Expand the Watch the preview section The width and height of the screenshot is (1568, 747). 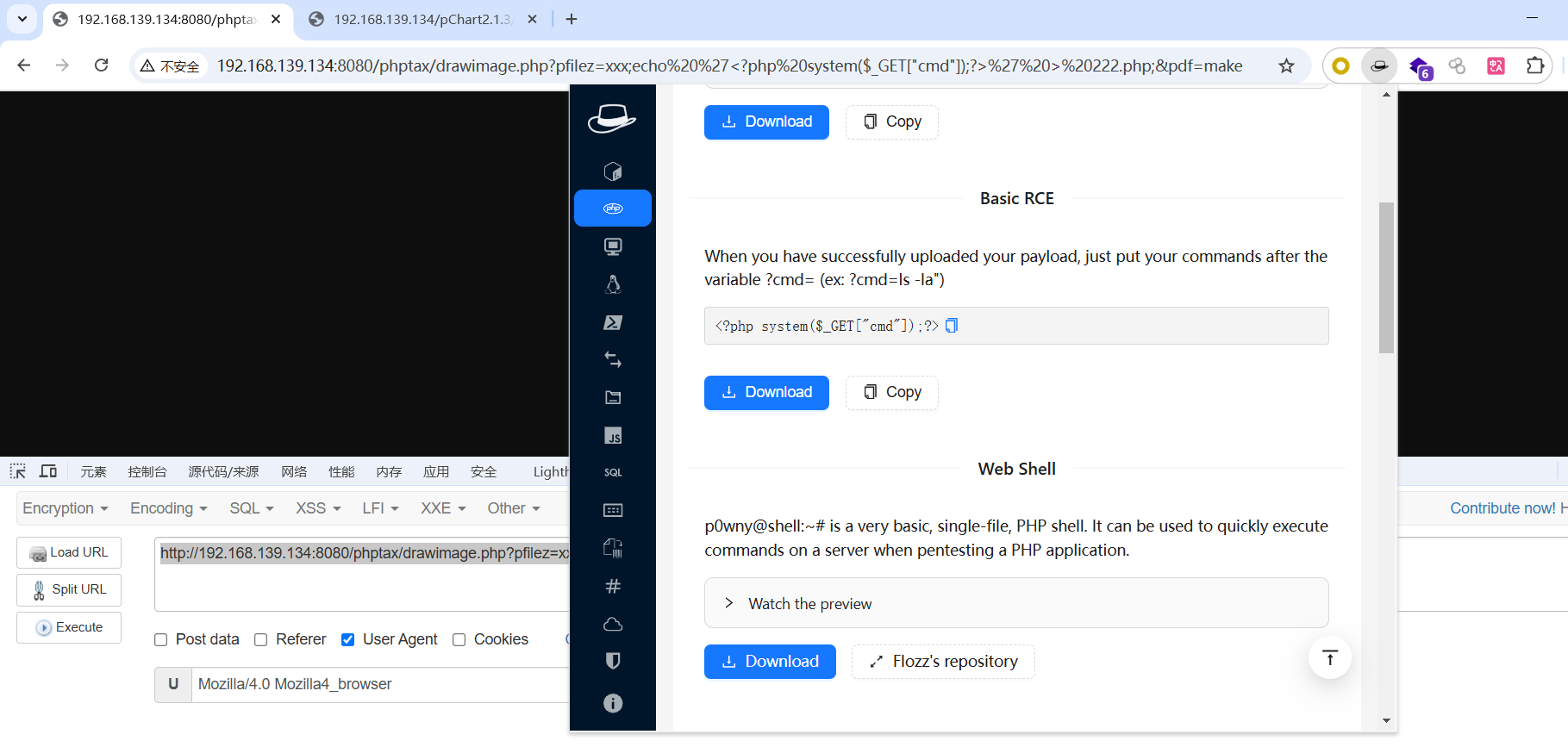coord(1016,603)
